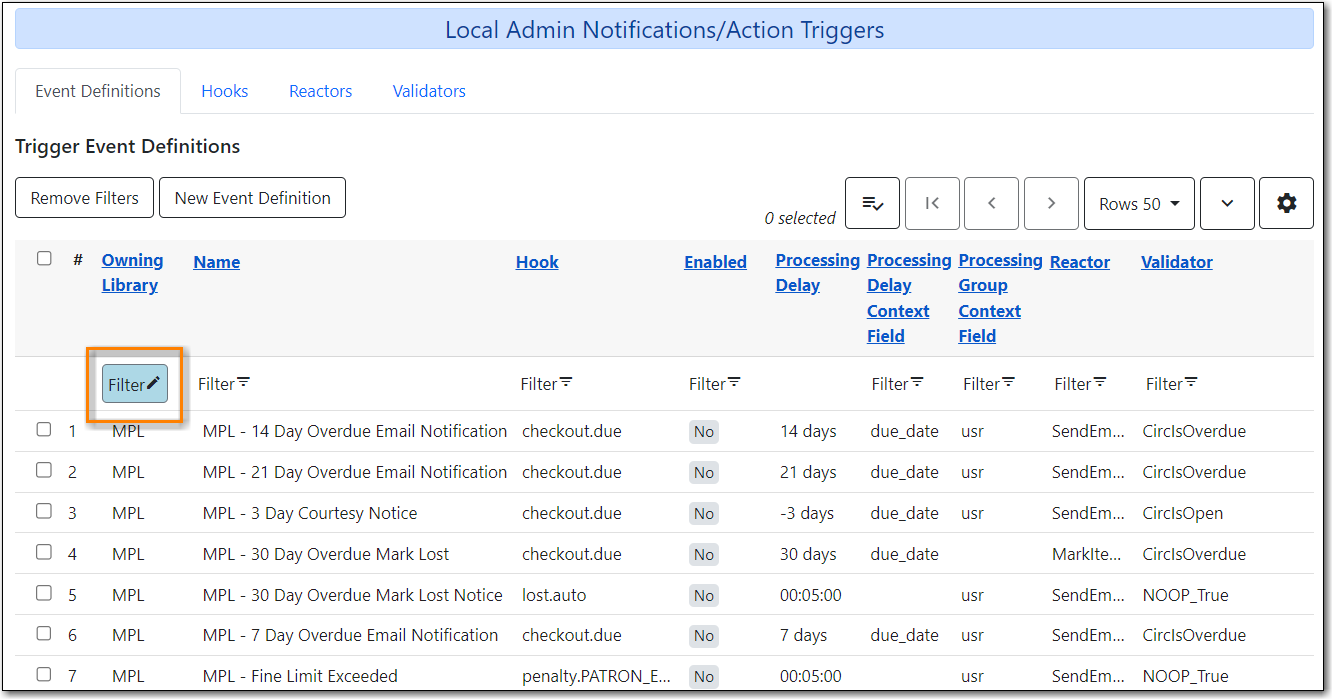Check the 14 Day Overdue Email Notification row
Viewport: 1332px width, 699px height.
pyautogui.click(x=44, y=430)
